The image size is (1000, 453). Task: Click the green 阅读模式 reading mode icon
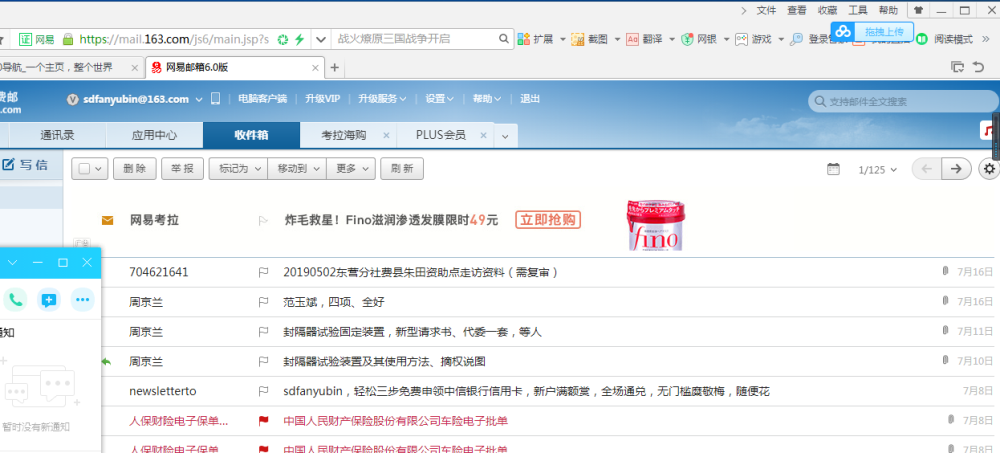tap(922, 40)
